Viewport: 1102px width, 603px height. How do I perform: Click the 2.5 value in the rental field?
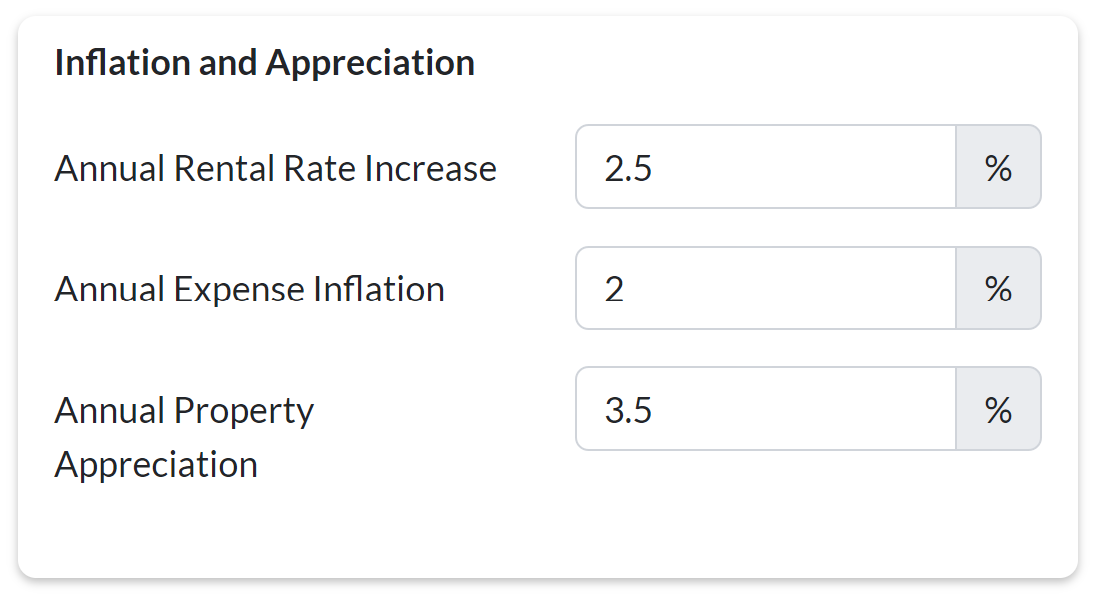coord(628,168)
